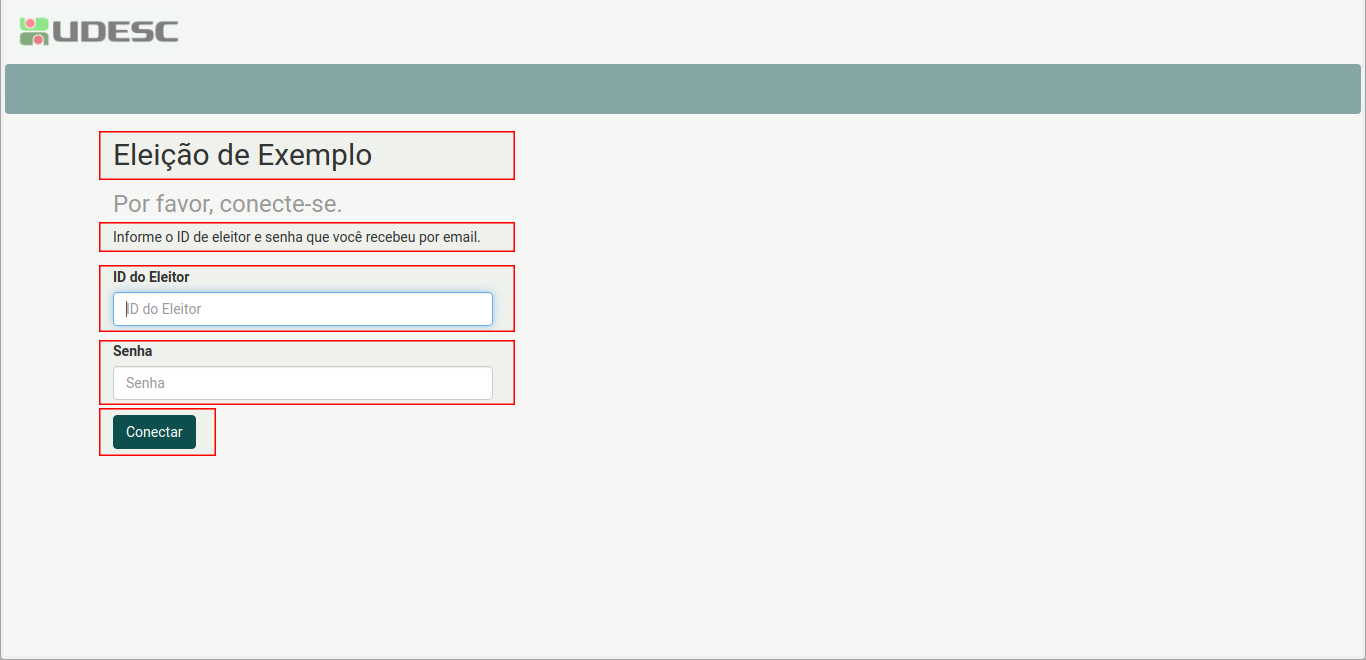This screenshot has width=1366, height=660.
Task: Click the right end of the Senha field
Action: (x=478, y=383)
